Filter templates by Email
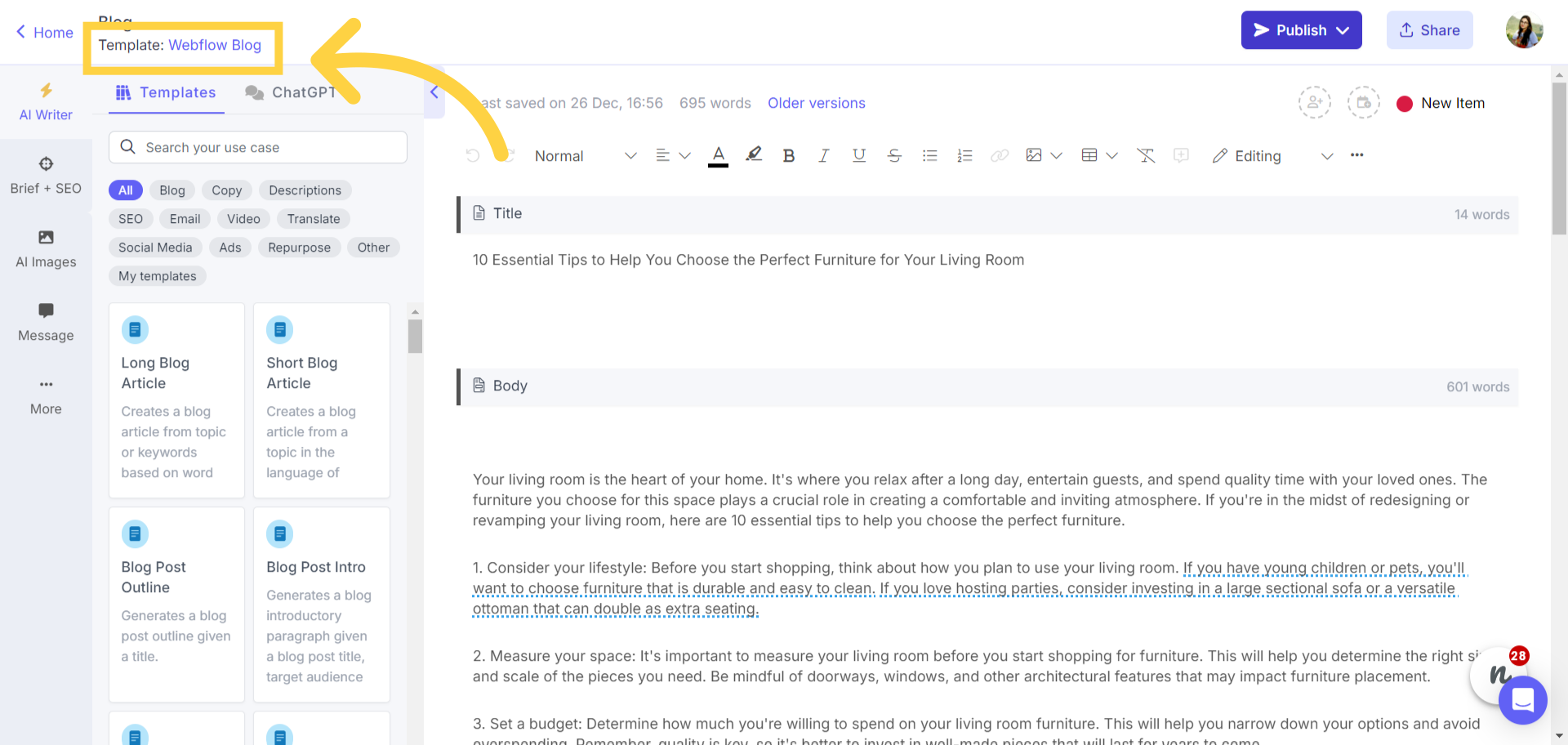The width and height of the screenshot is (1568, 745). tap(185, 219)
